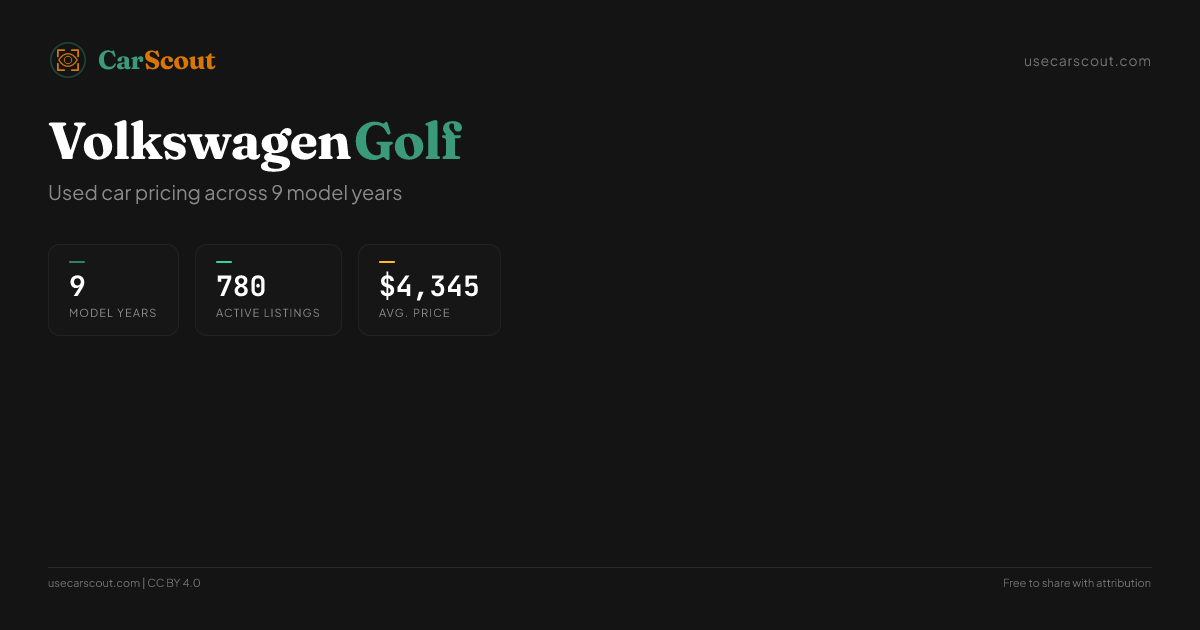1200x630 pixels.
Task: Click the yellow accent bar above price
Action: (387, 262)
